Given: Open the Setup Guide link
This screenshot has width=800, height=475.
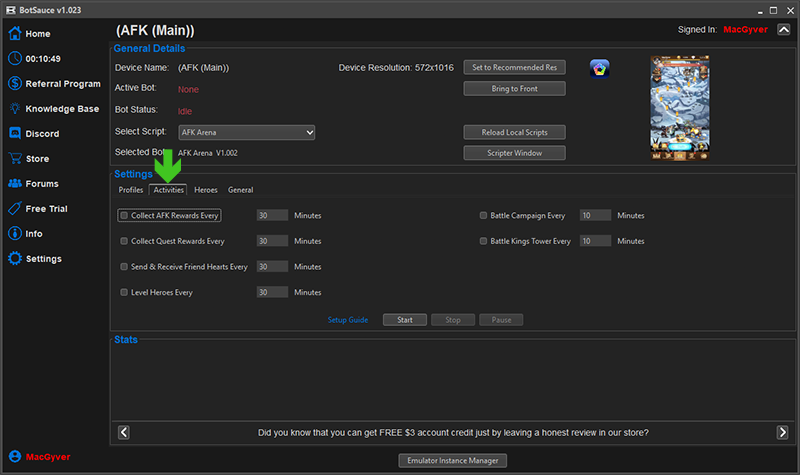Looking at the screenshot, I should pos(348,320).
